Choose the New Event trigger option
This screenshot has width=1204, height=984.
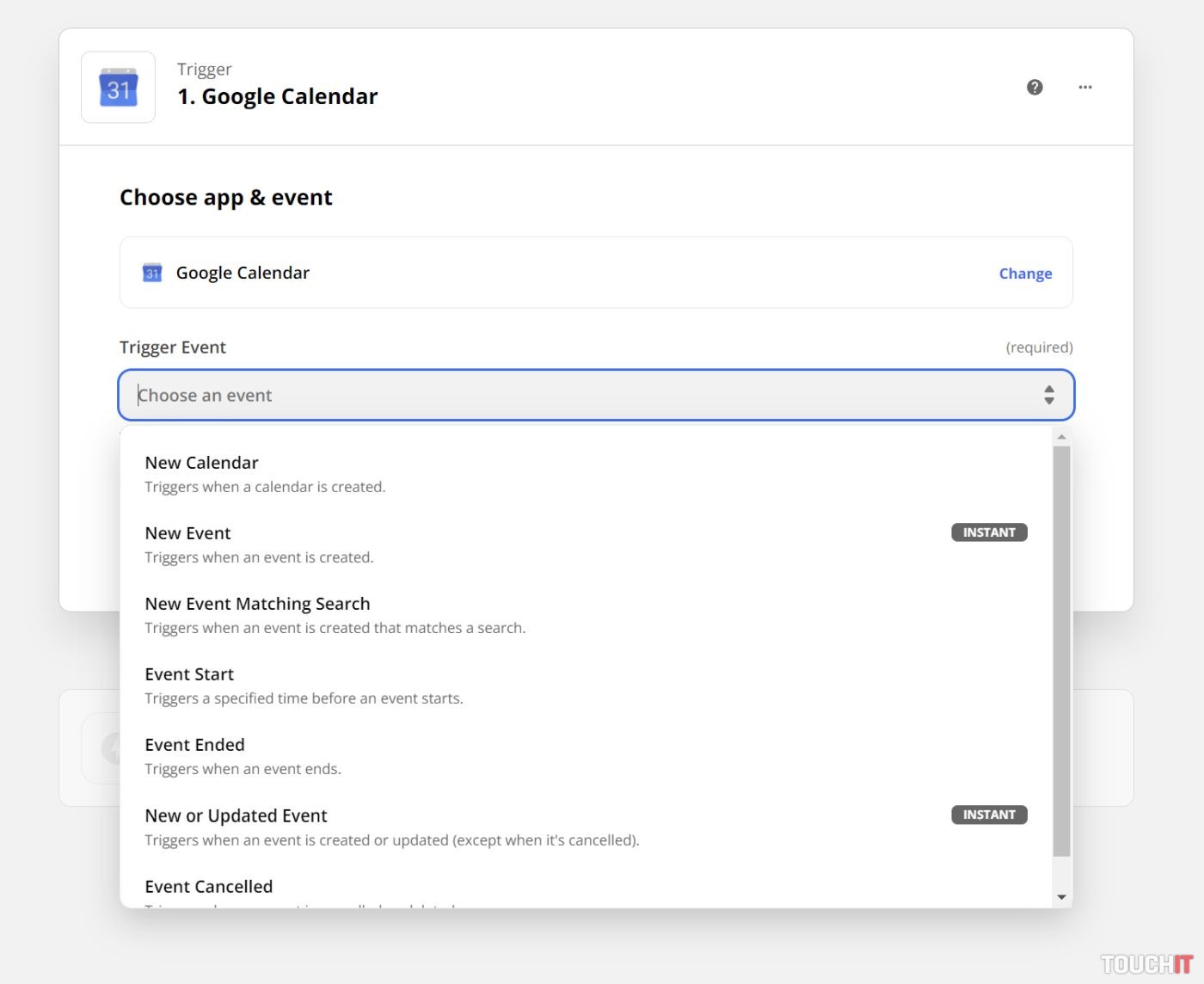188,533
